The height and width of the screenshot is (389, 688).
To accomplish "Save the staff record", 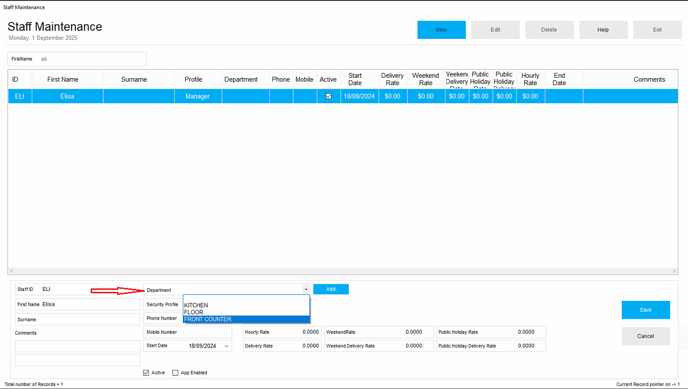I will [x=645, y=310].
